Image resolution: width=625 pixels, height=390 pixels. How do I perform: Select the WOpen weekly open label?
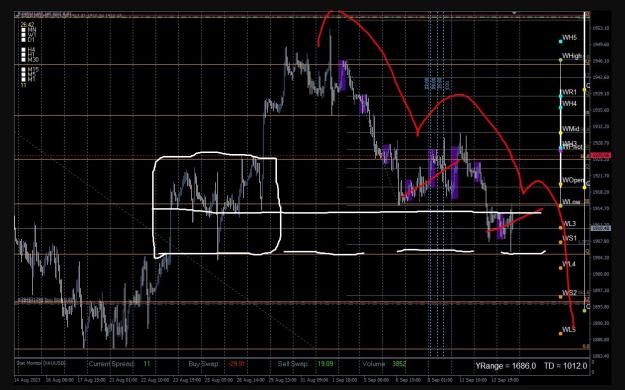click(573, 180)
